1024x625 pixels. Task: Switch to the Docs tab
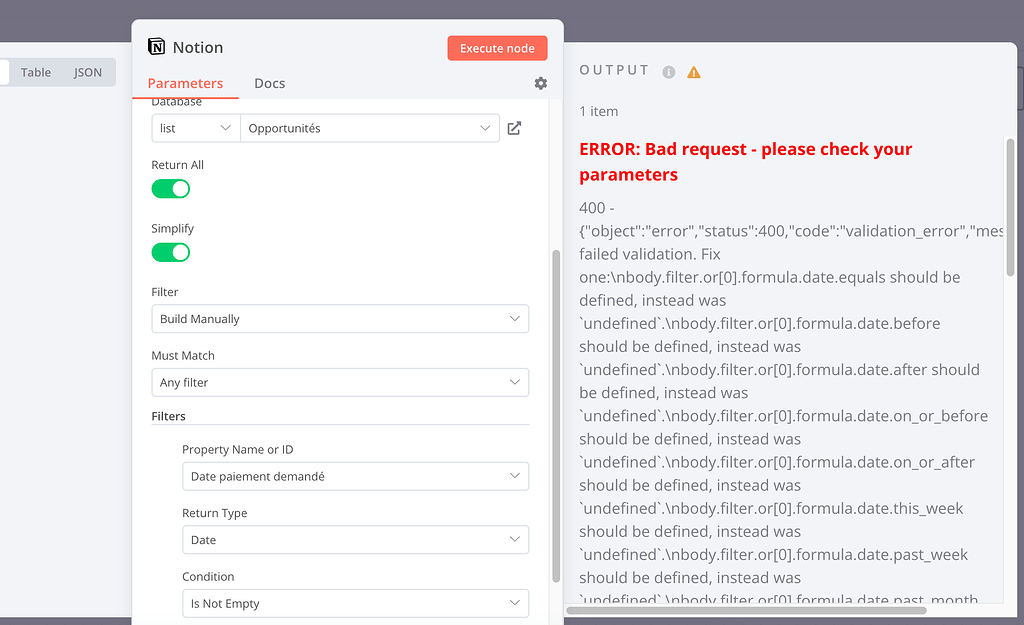269,84
